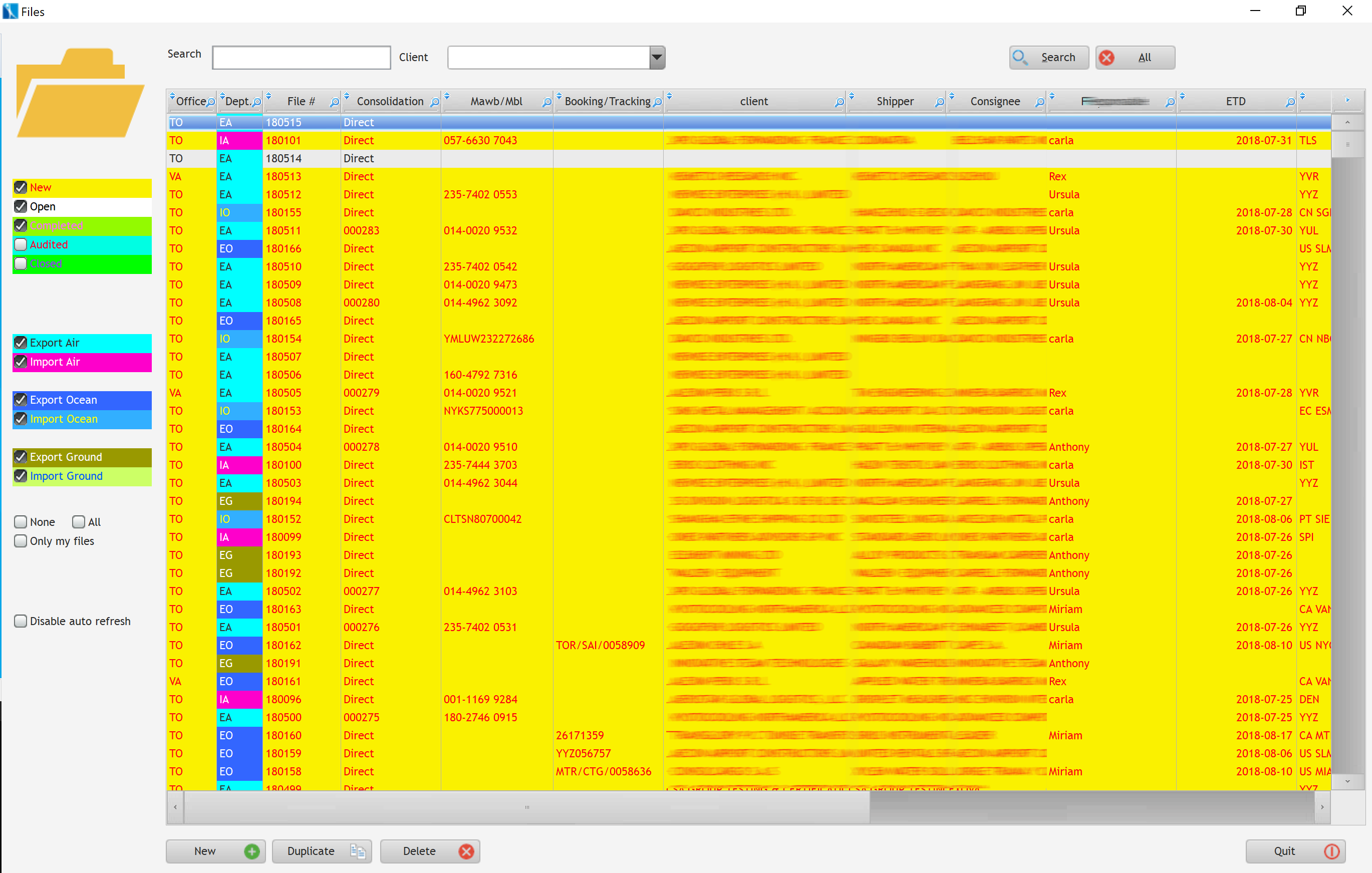The height and width of the screenshot is (873, 1372).
Task: Expand hidden columns arrow at header right
Action: pyautogui.click(x=1347, y=100)
